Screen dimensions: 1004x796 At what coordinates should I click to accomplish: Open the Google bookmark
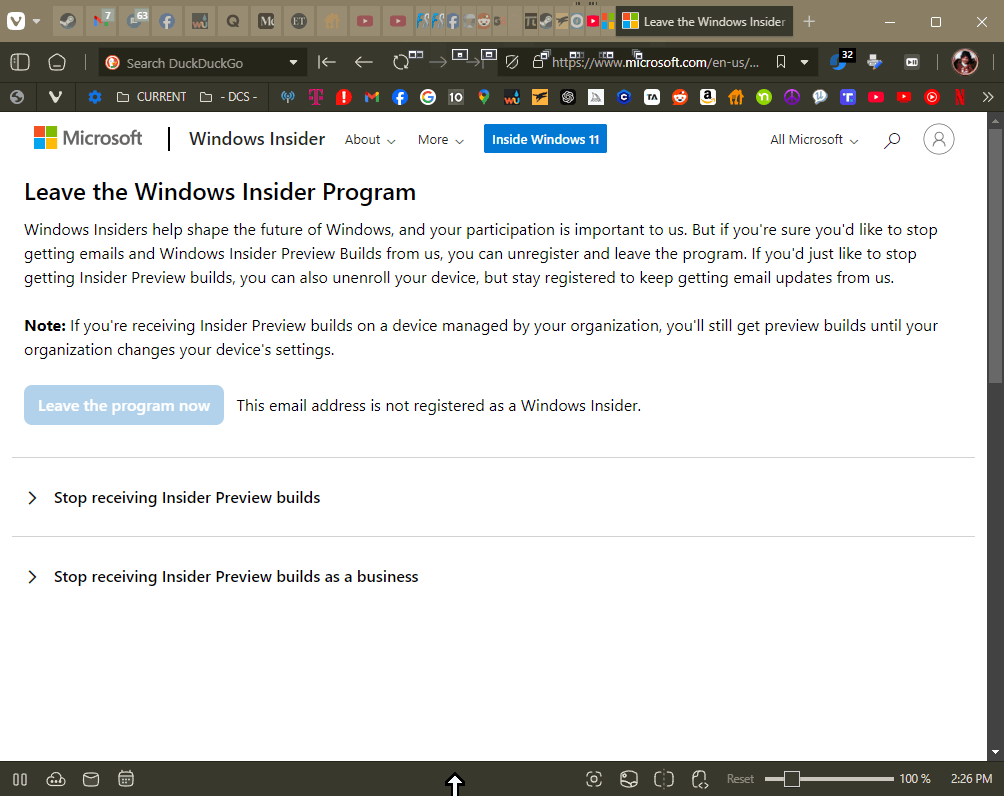point(428,97)
